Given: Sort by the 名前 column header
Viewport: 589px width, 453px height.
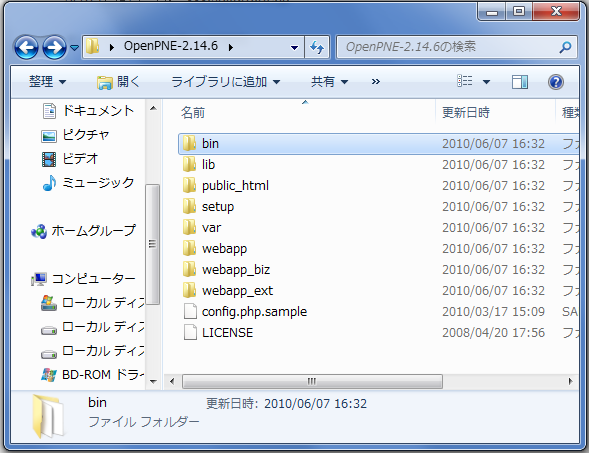Looking at the screenshot, I should tap(193, 112).
